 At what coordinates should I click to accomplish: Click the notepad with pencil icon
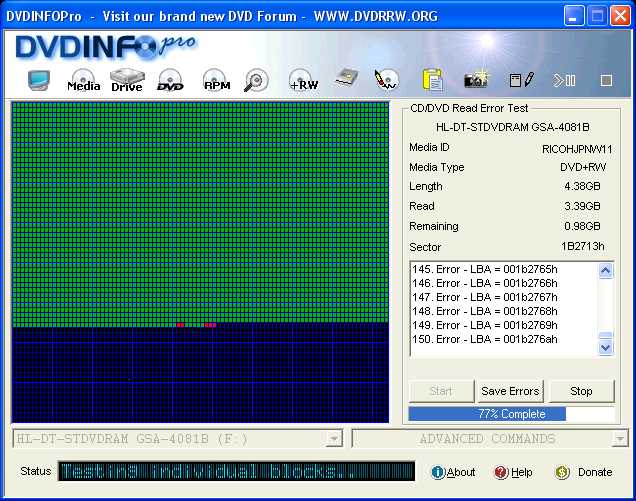[x=522, y=80]
